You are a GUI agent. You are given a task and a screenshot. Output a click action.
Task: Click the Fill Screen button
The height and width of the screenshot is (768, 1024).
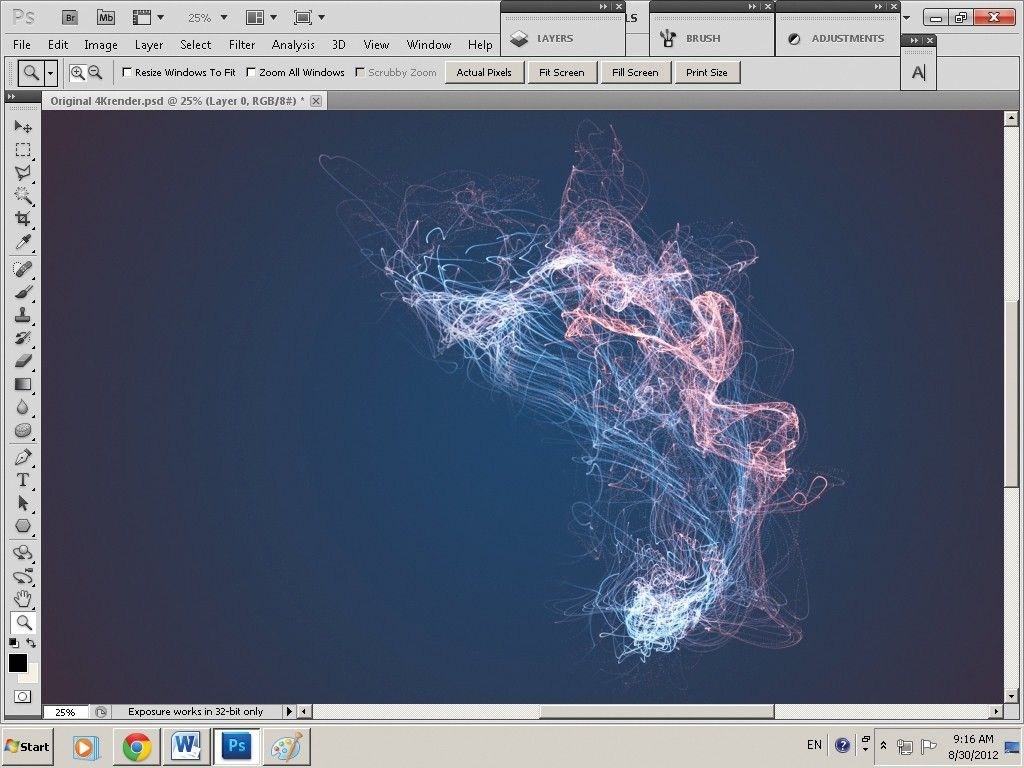635,72
